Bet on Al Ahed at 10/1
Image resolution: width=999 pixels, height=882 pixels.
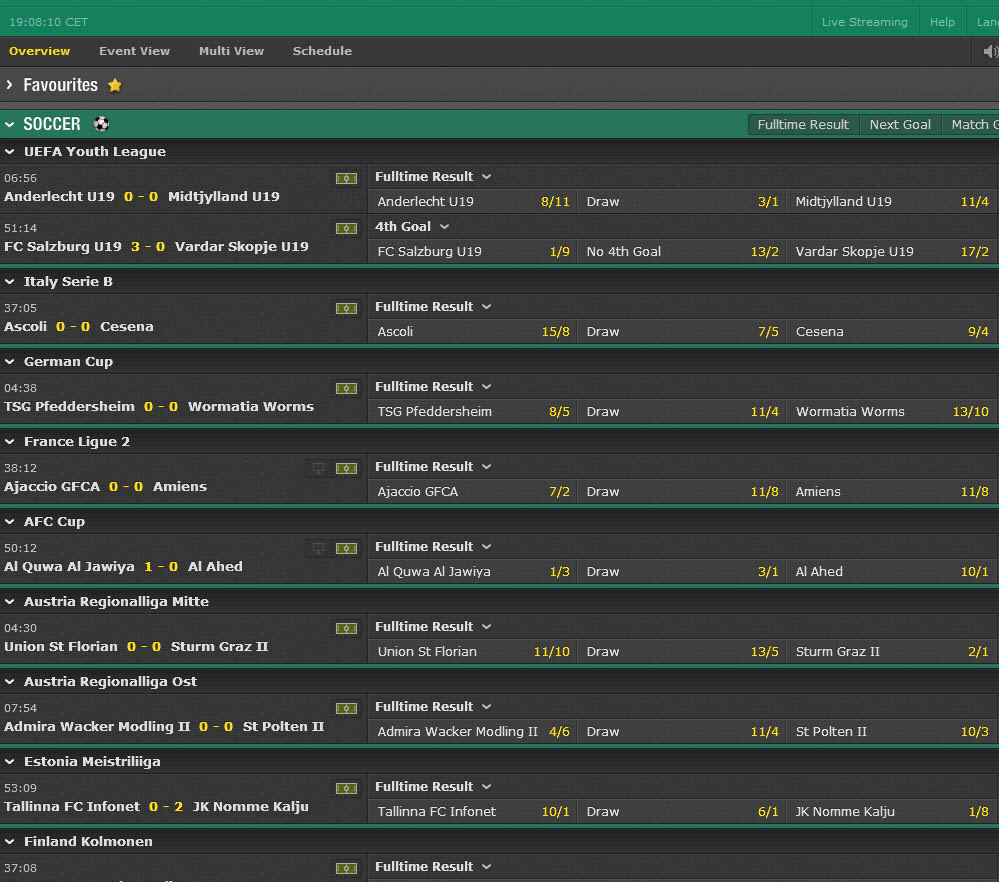(891, 571)
